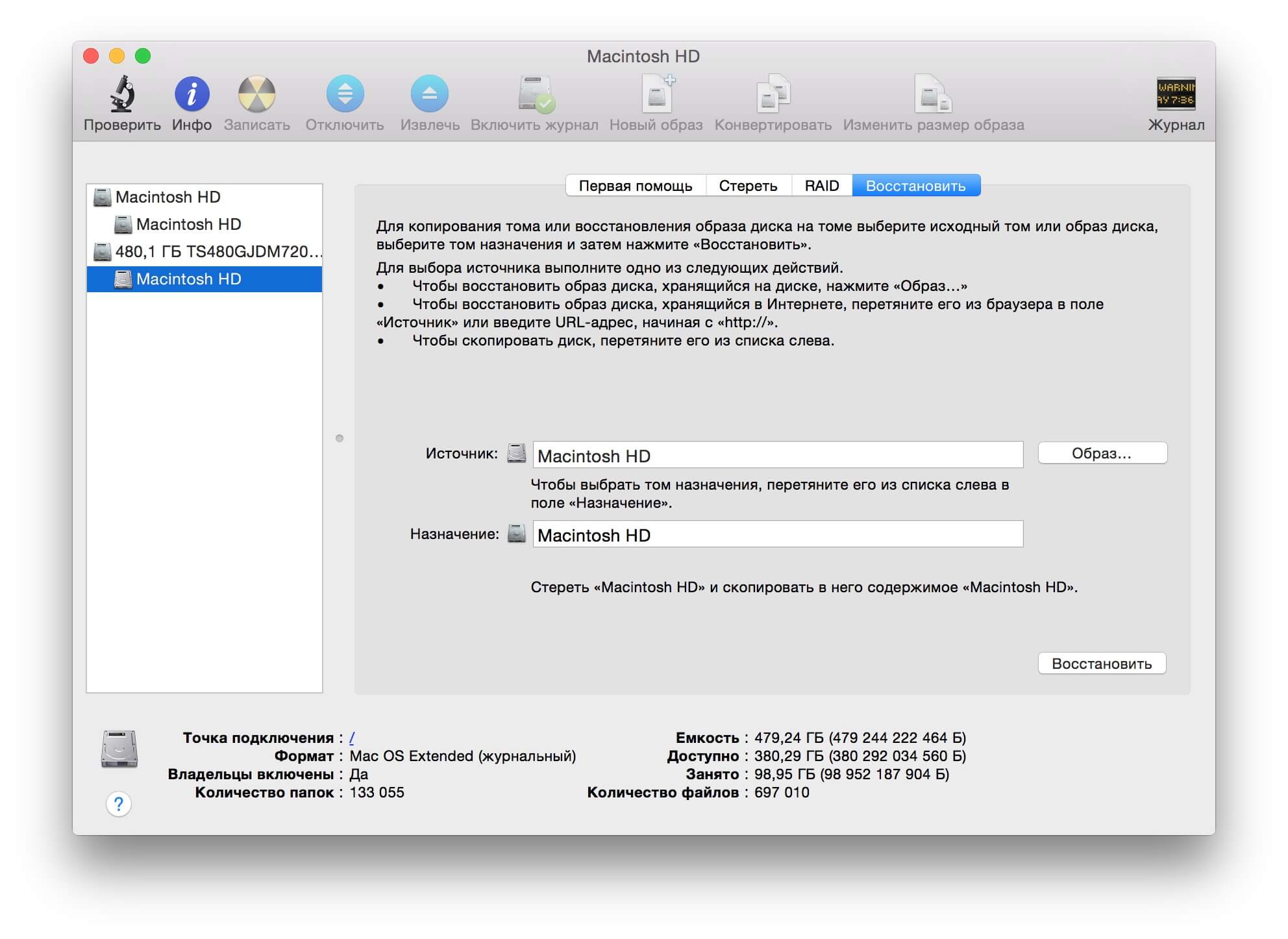Click the Количество папок value 133 055
The image size is (1288, 939).
point(377,792)
